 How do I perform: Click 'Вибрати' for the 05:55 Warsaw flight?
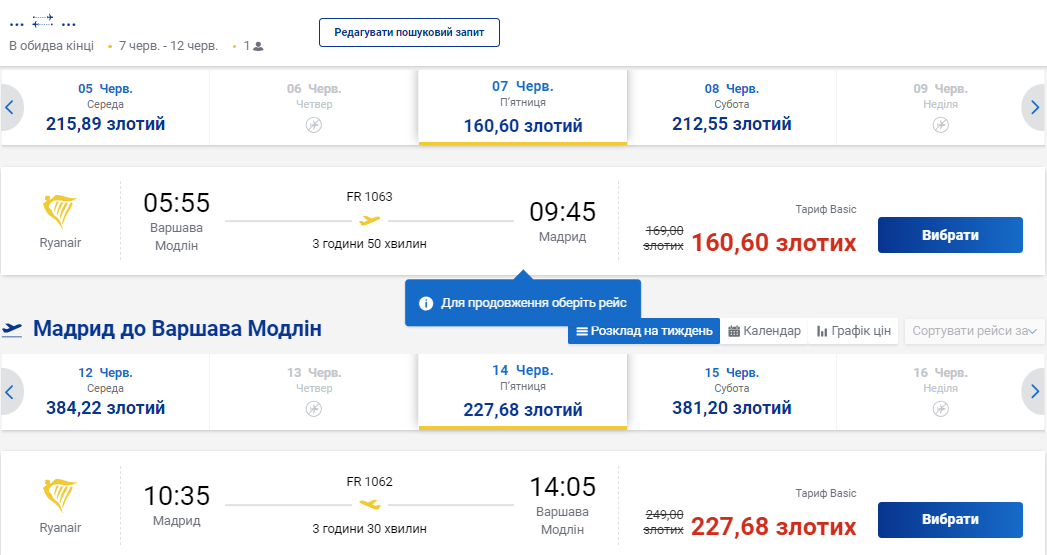coord(949,236)
